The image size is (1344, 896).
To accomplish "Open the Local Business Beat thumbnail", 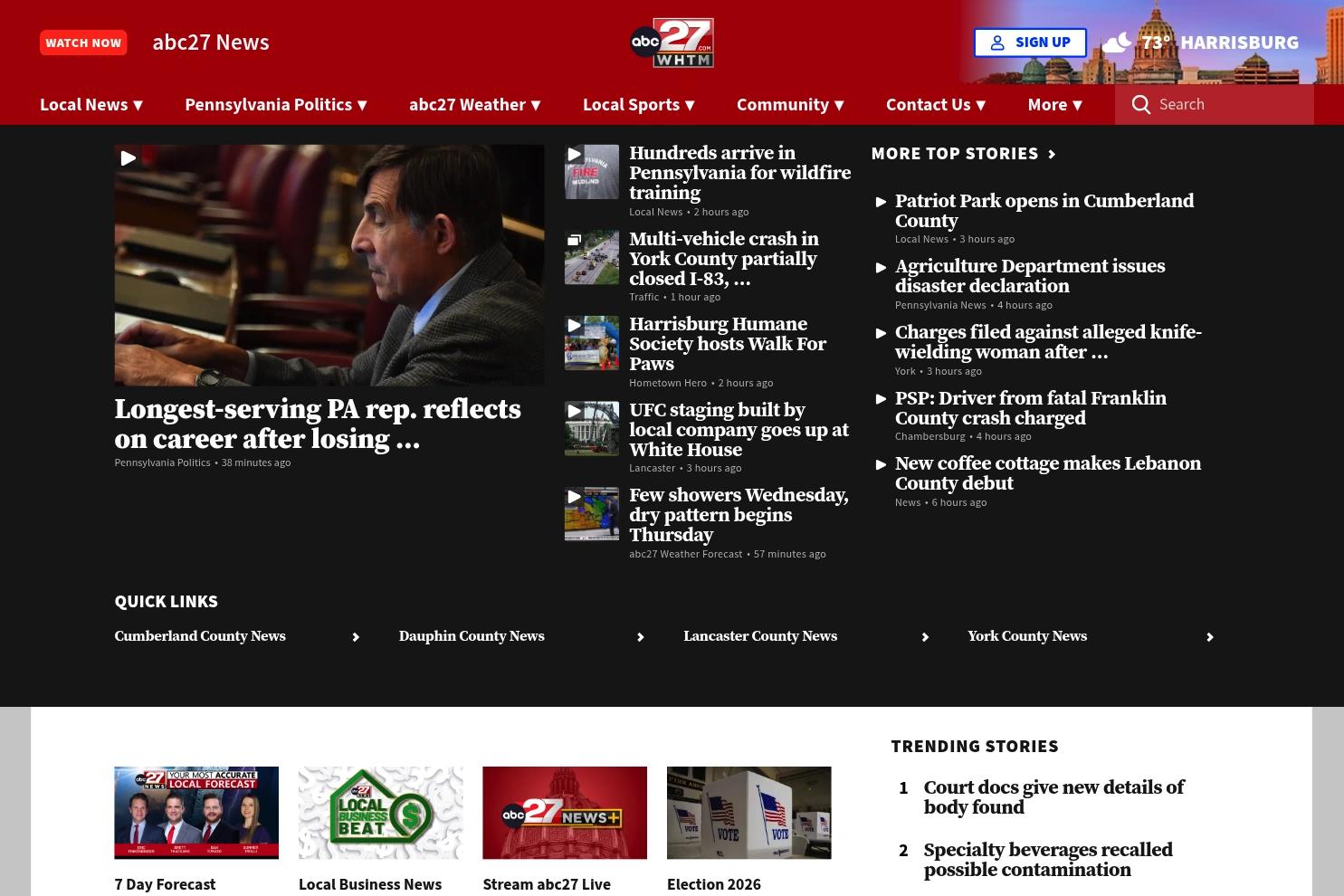I will [x=380, y=813].
